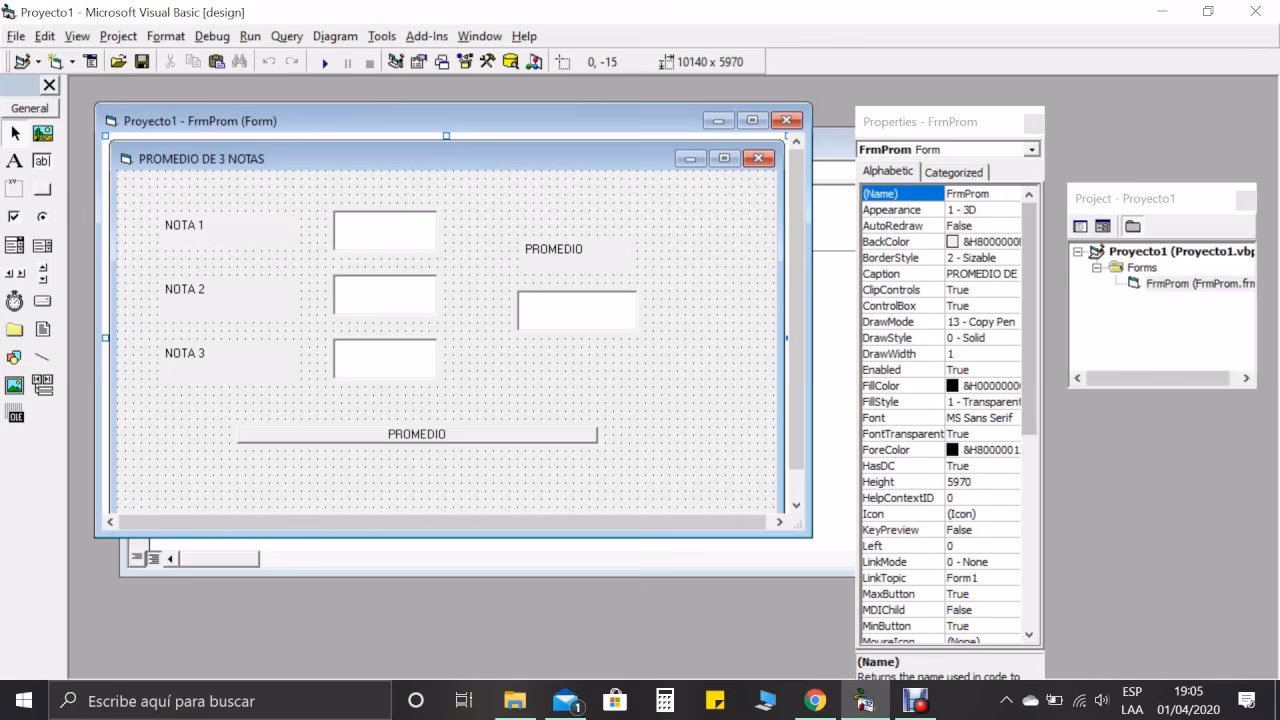Open the Form Layout Window toolbar icon
The image size is (1280, 720).
442,62
